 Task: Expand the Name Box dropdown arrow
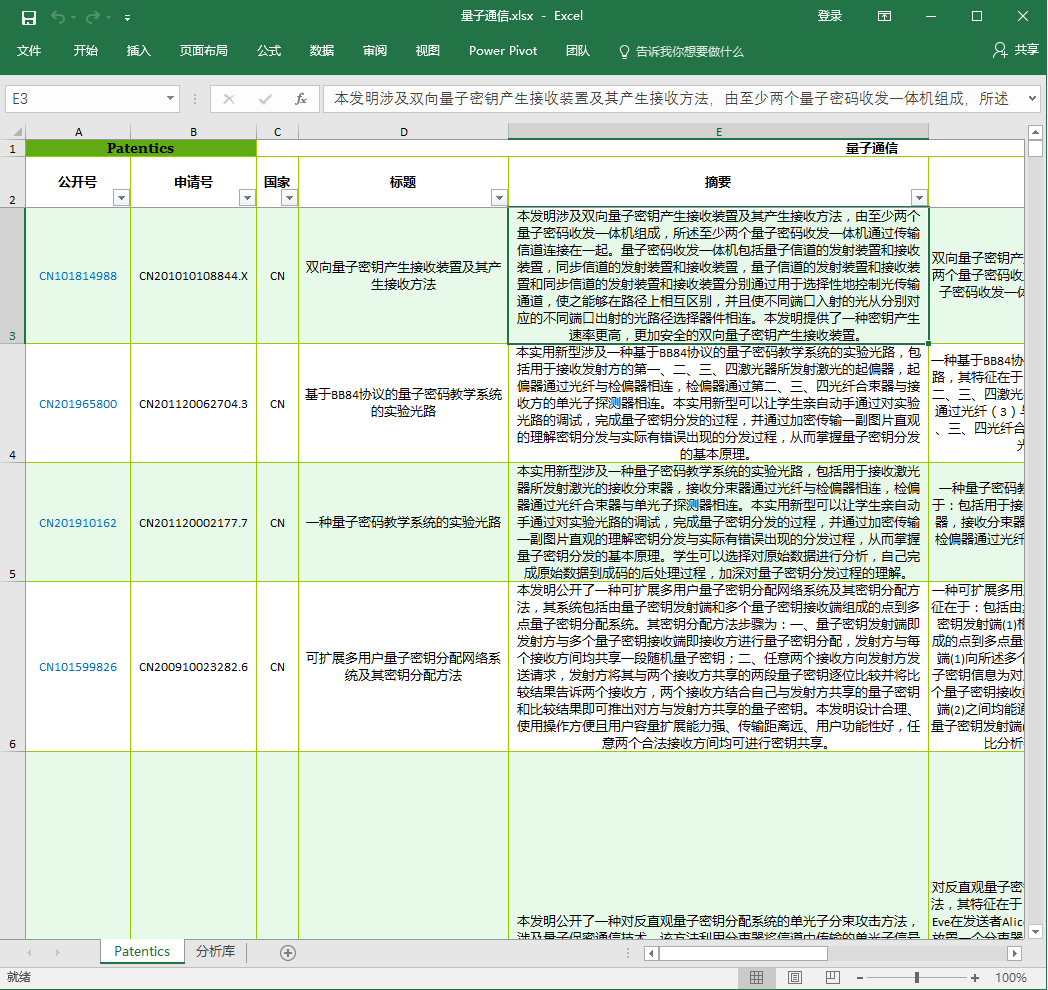[170, 99]
